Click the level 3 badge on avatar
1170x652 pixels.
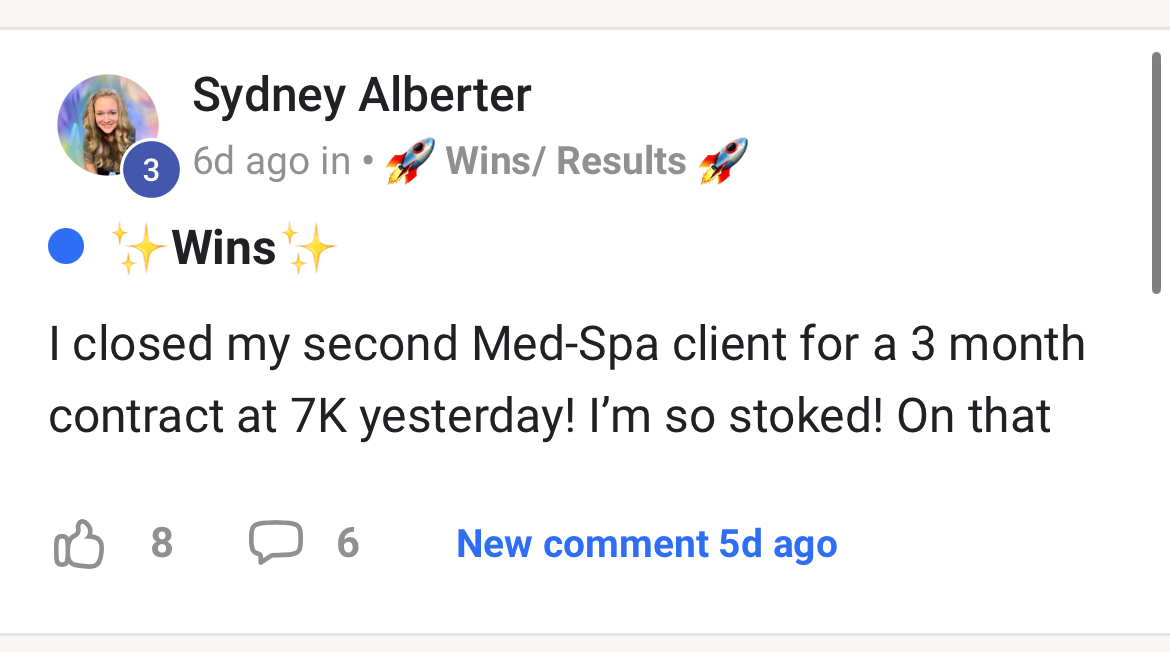click(151, 170)
